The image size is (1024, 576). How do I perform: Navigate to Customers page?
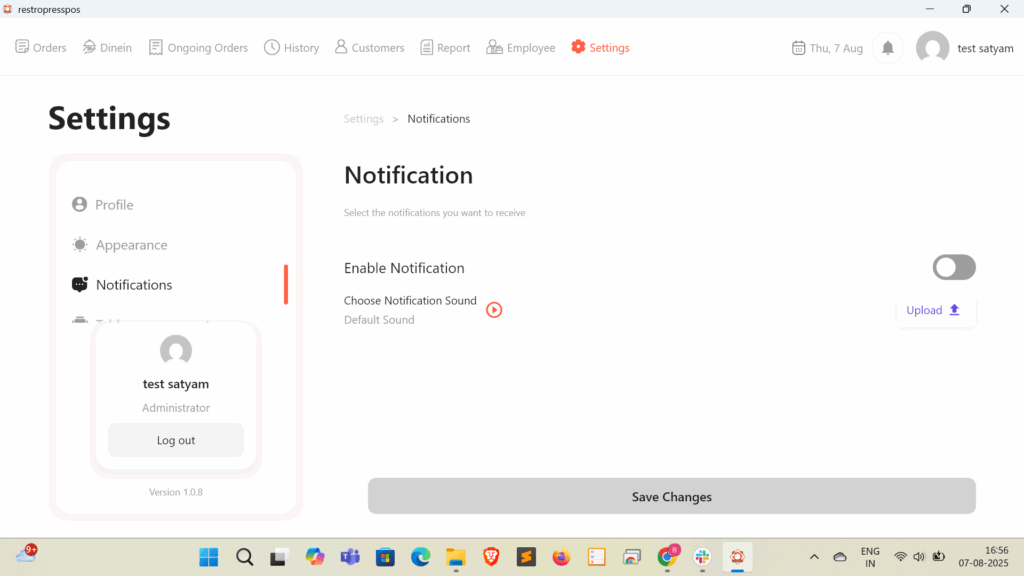[369, 48]
